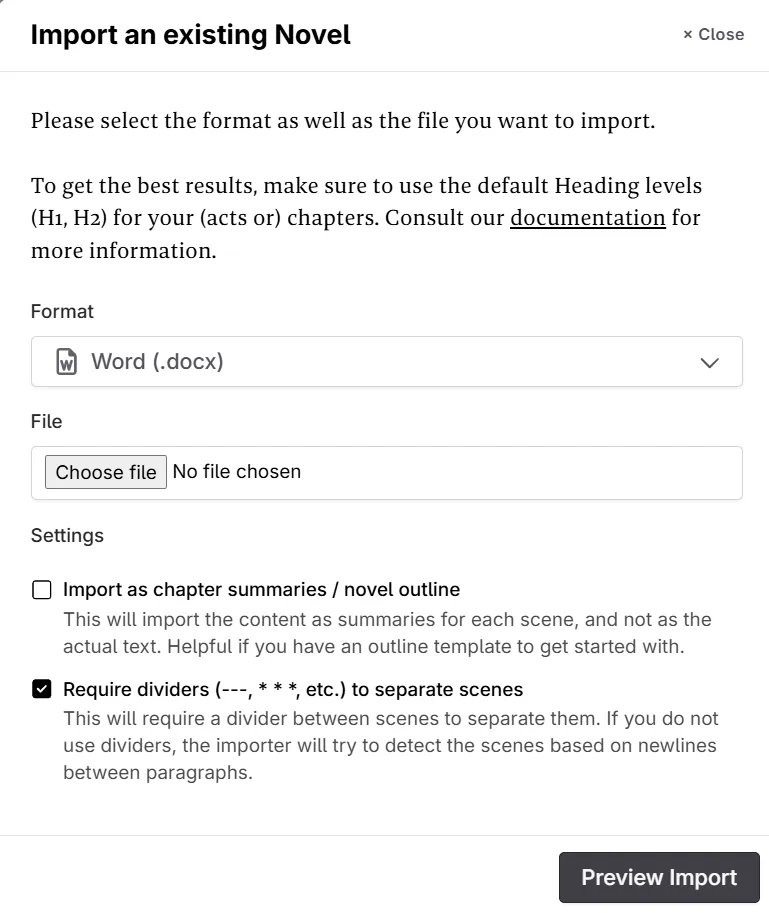Disable require dividers to separate scenes
This screenshot has height=913, width=769.
(x=41, y=690)
